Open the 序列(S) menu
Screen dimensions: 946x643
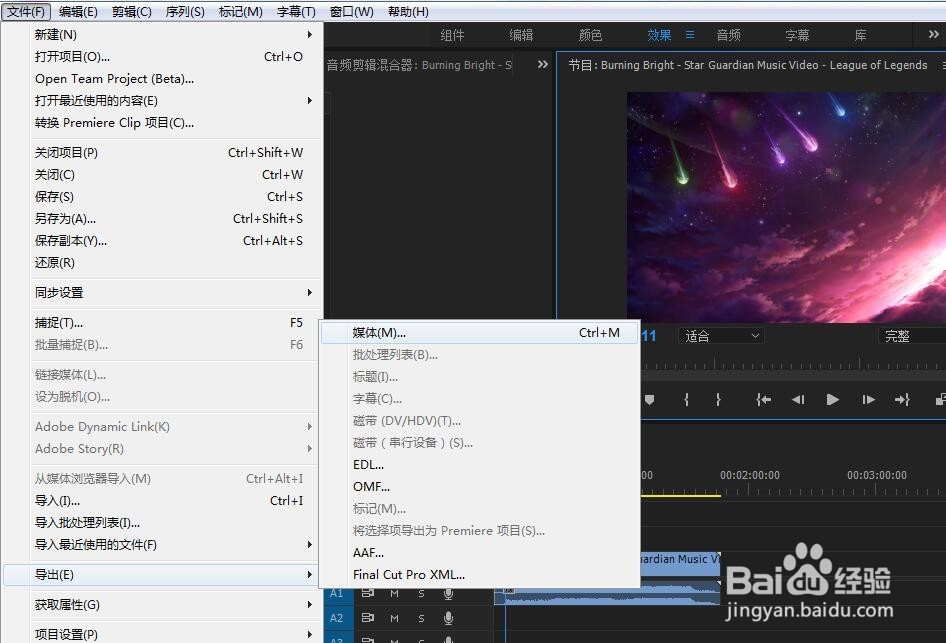tap(185, 11)
